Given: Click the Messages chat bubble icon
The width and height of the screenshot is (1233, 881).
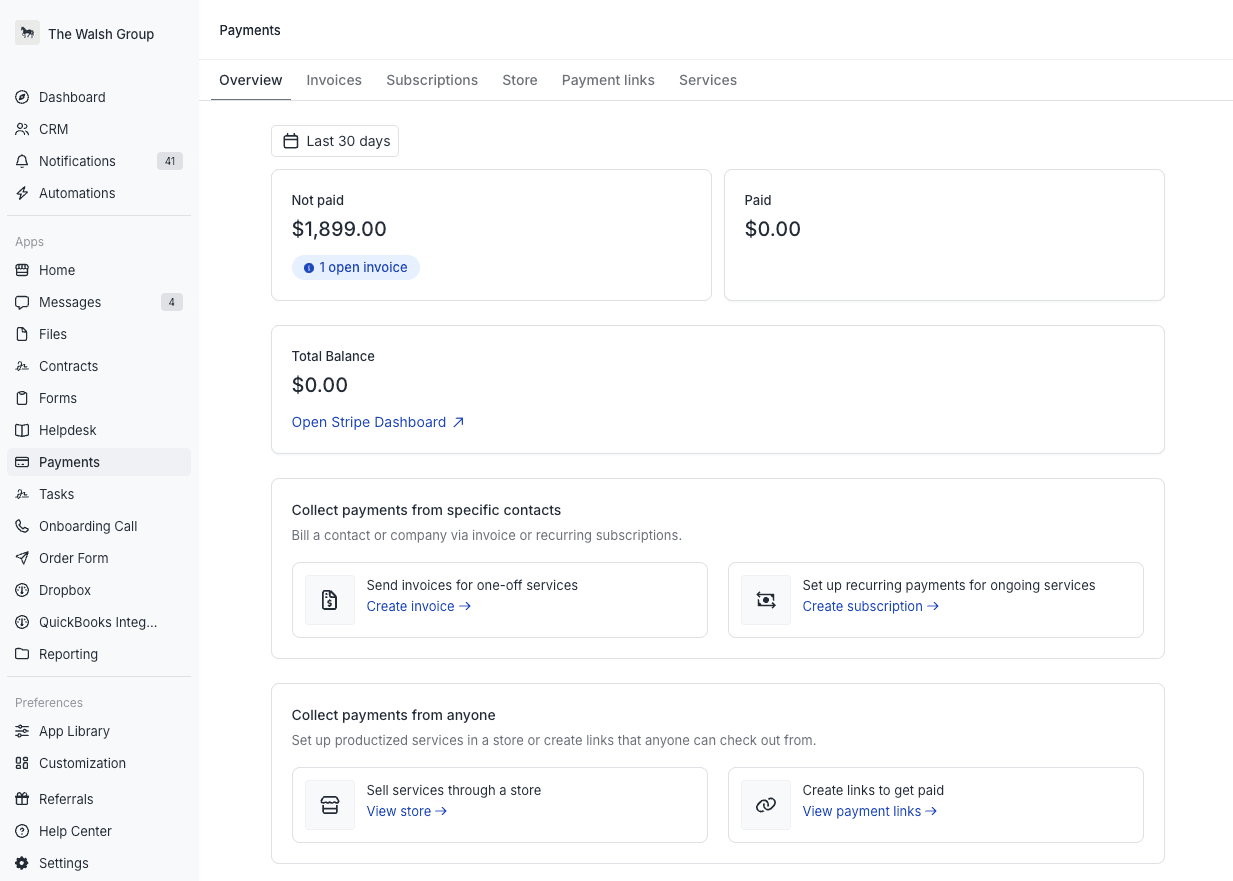Looking at the screenshot, I should coord(22,302).
